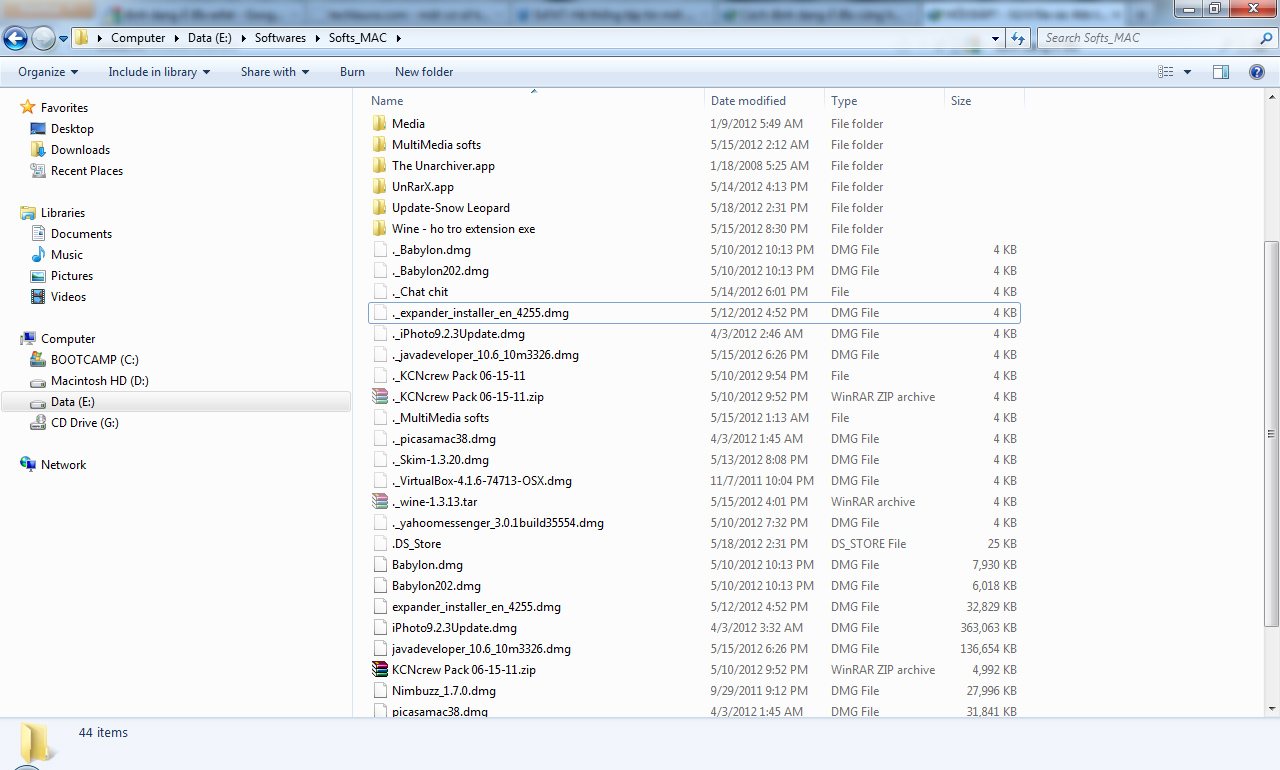1280x770 pixels.
Task: Open Downloads in Favorites
Action: click(80, 150)
